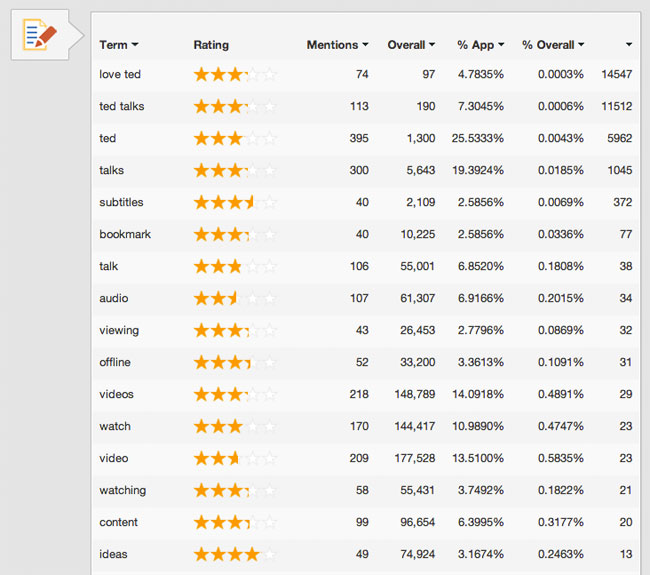Click % App value 25.5333%

point(478,138)
